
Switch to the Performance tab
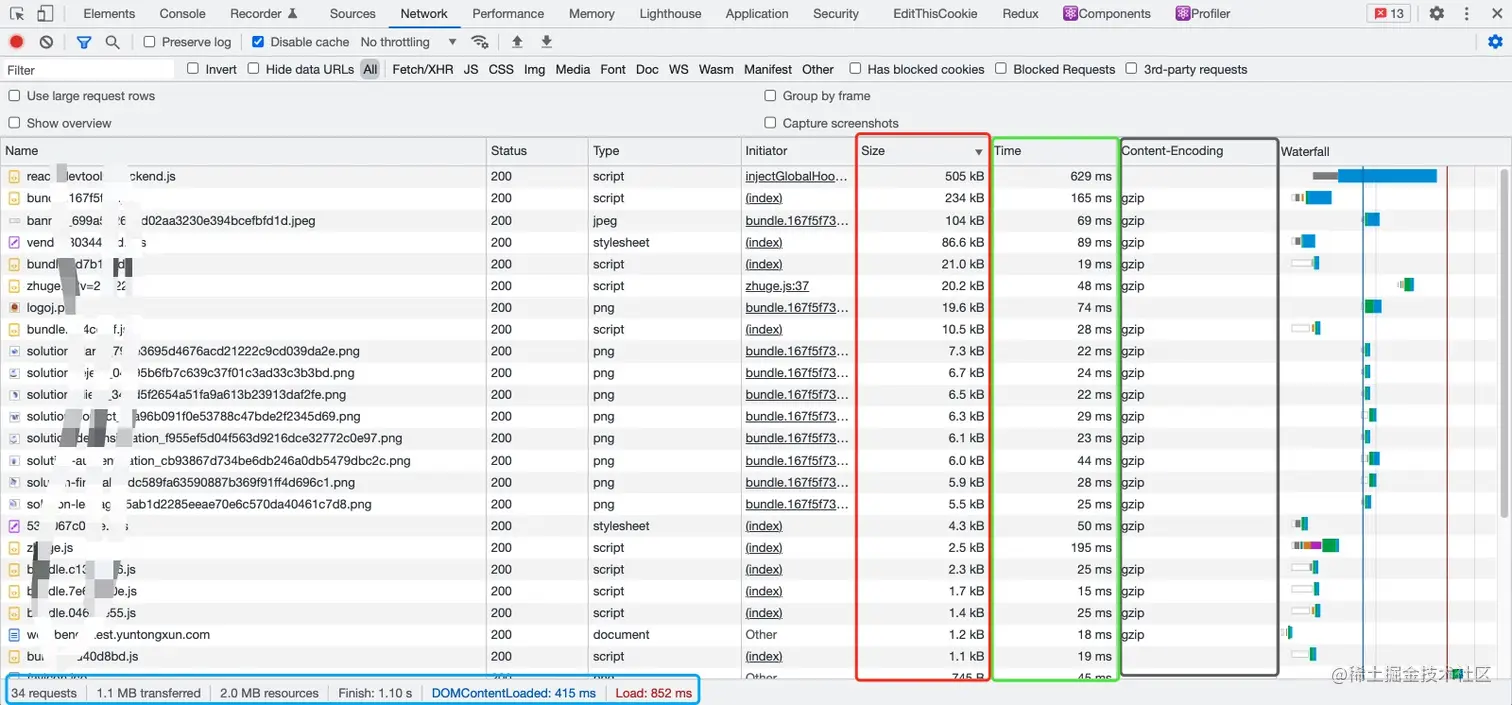click(x=508, y=14)
